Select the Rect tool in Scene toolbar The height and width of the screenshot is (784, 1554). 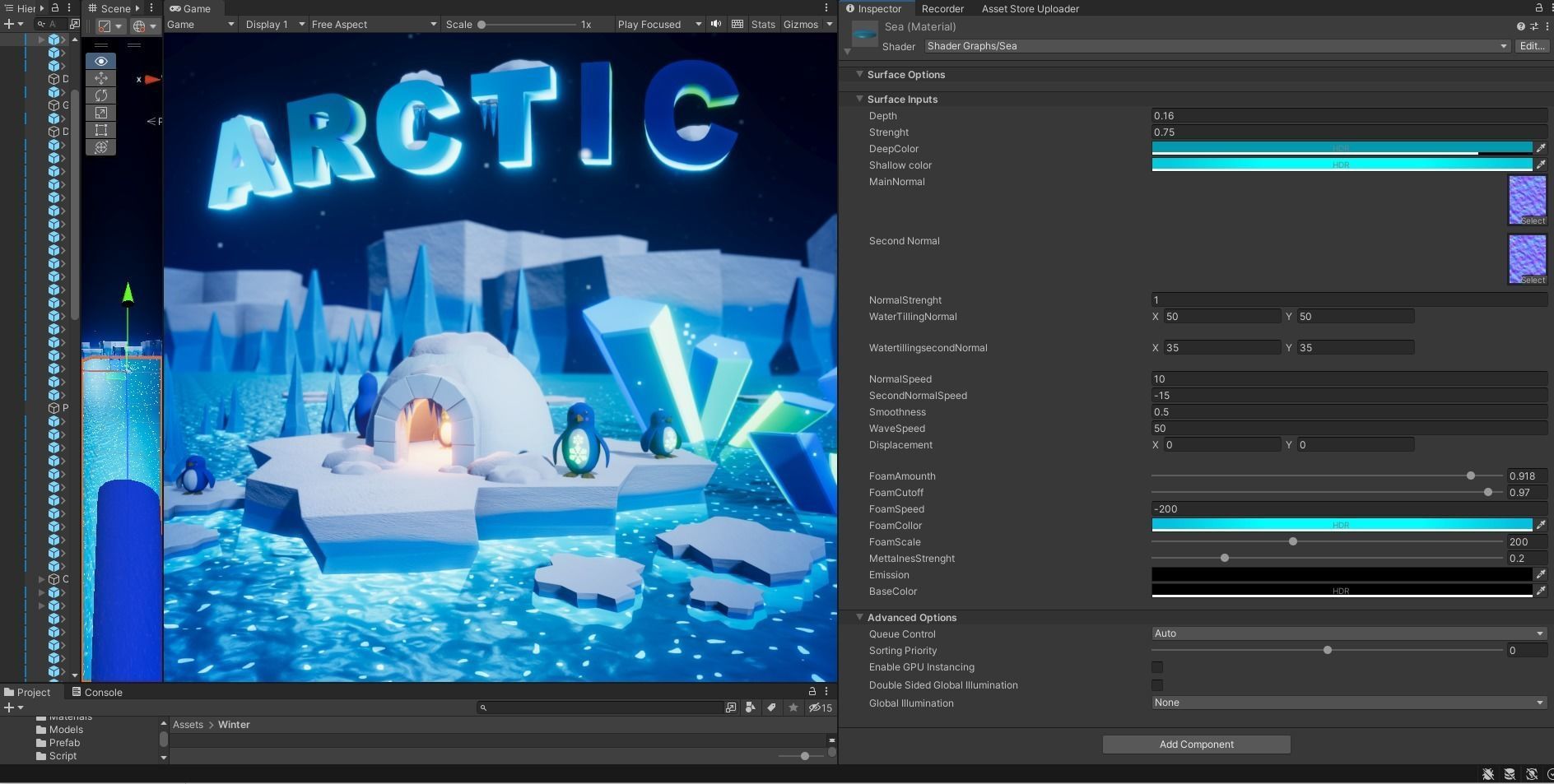(x=100, y=130)
